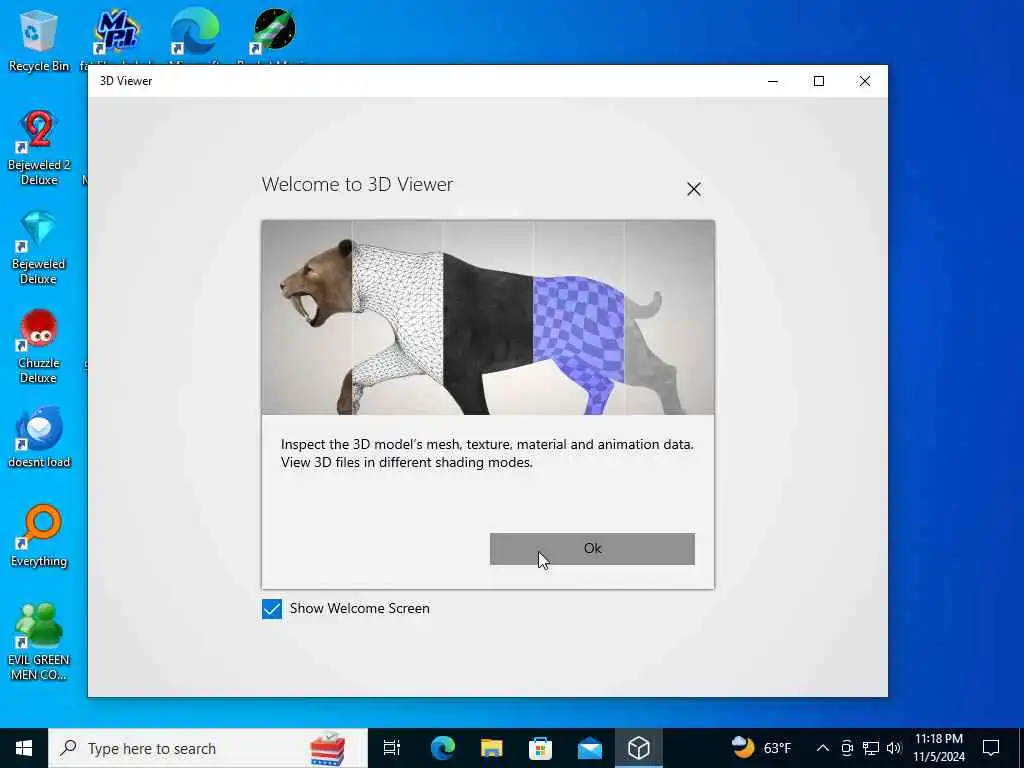This screenshot has height=768, width=1024.
Task: Select the Chuzzle Deluxe desktop shortcut
Action: pyautogui.click(x=39, y=347)
